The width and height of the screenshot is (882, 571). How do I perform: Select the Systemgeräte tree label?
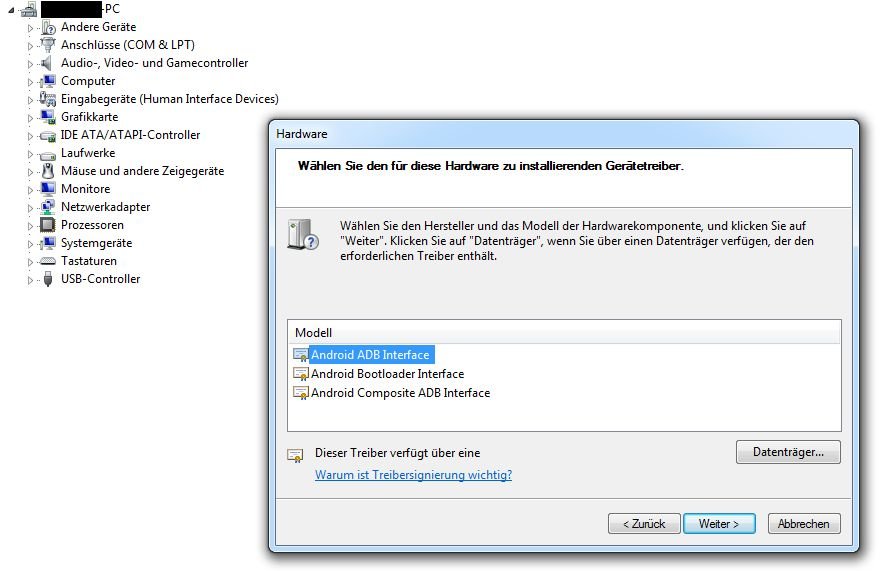click(97, 243)
